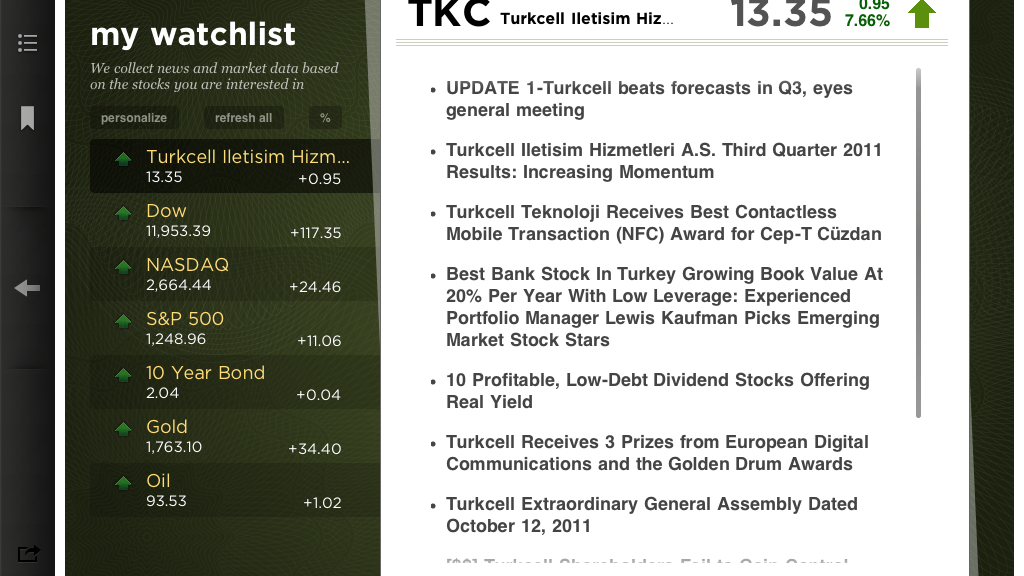Click the up arrow beside S&P 500
Image resolution: width=1024 pixels, height=576 pixels.
pos(122,320)
